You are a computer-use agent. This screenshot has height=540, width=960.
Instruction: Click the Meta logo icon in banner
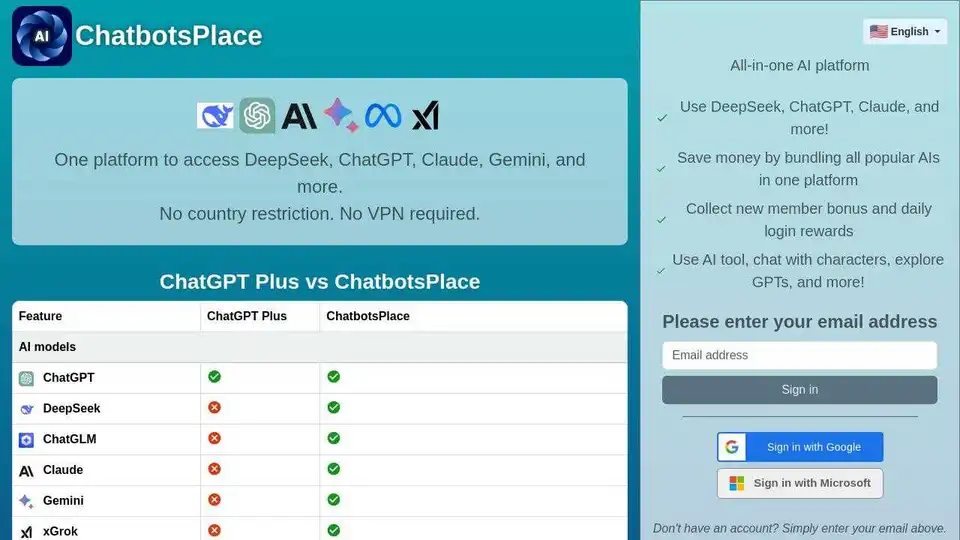tap(383, 116)
